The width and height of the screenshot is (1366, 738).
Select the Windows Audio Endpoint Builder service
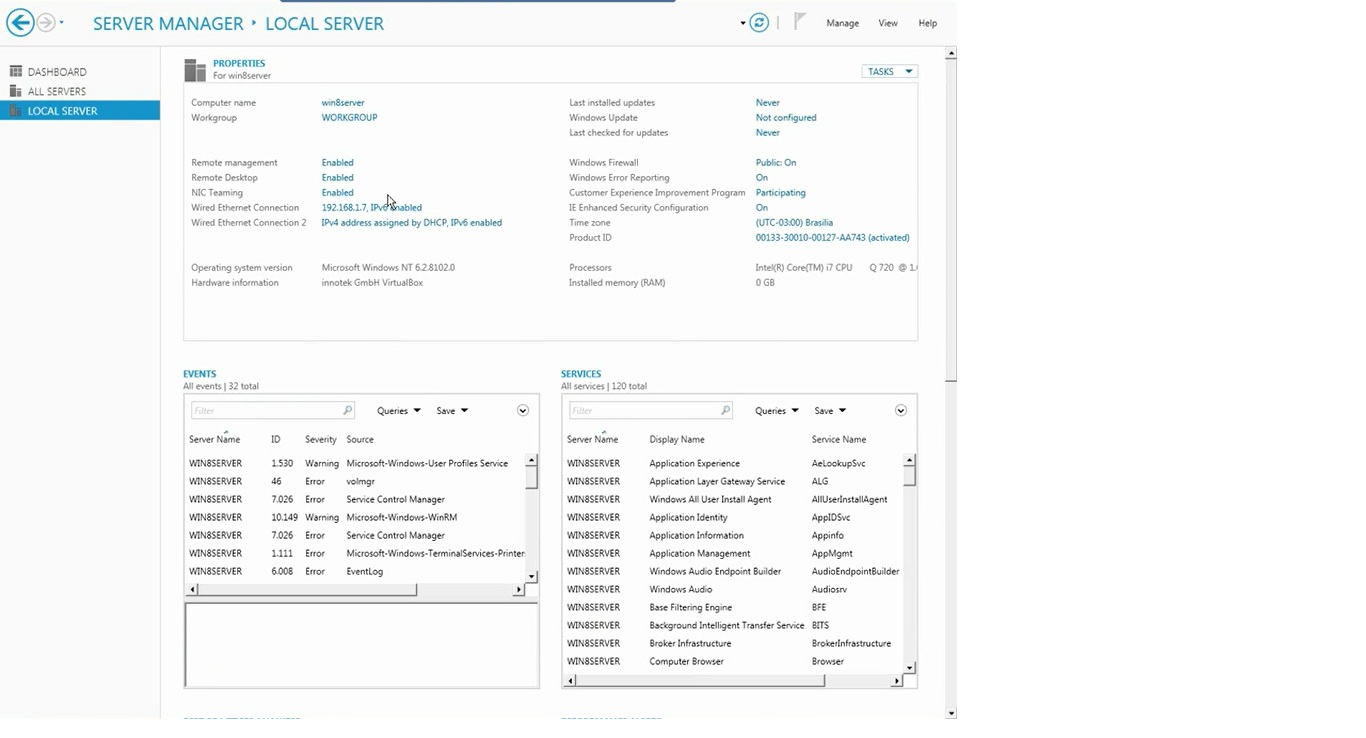(x=734, y=572)
